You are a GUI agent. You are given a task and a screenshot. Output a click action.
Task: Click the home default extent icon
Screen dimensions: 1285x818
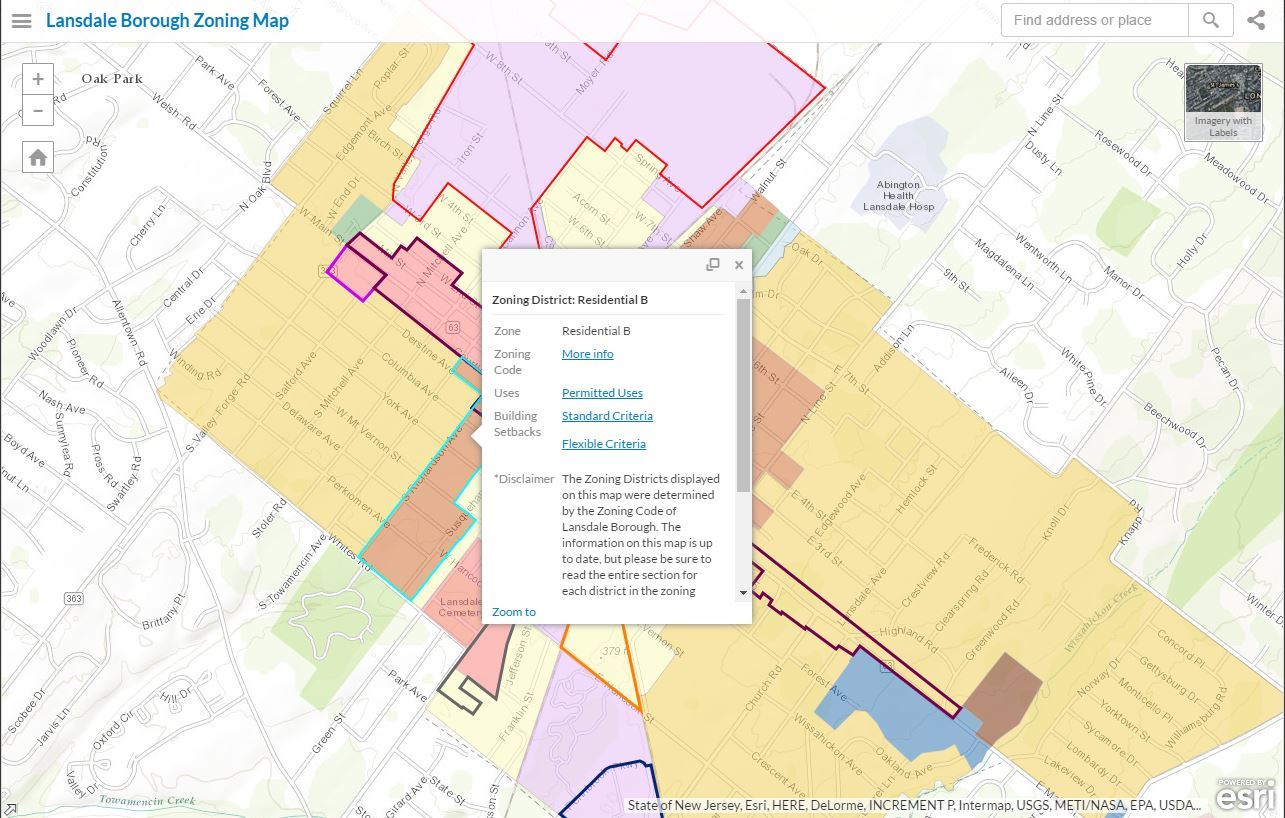tap(37, 156)
